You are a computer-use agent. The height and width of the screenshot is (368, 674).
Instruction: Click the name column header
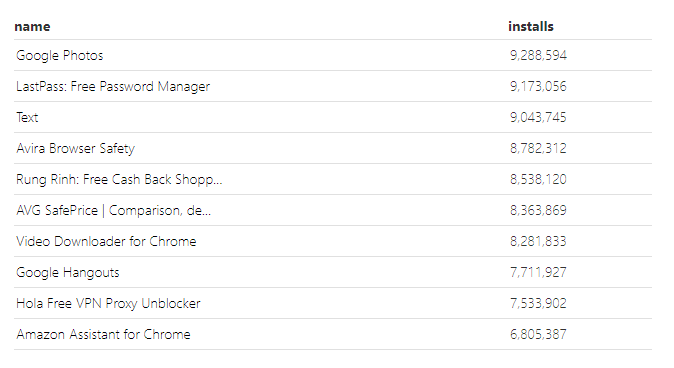click(x=32, y=27)
